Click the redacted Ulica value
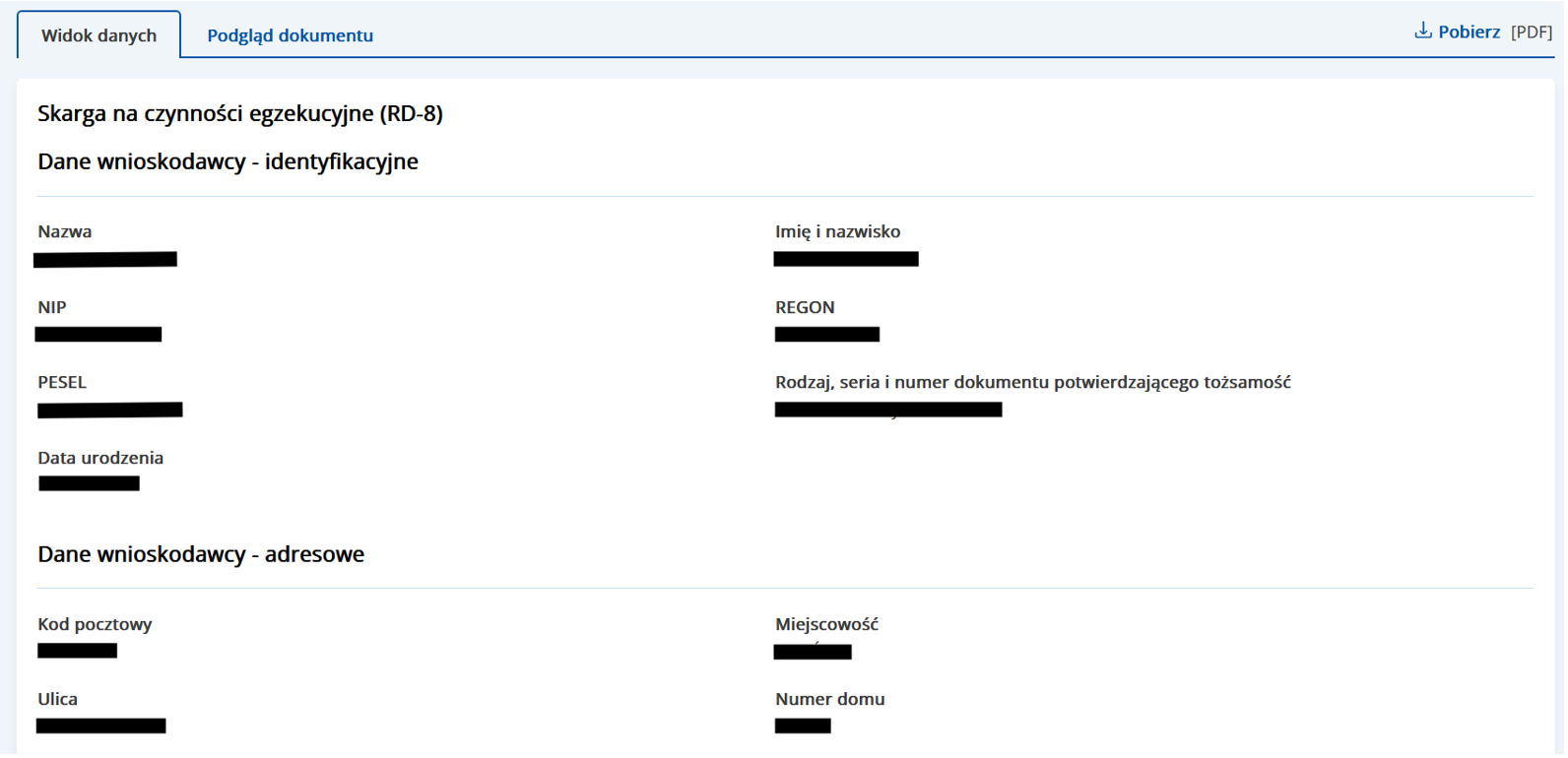1568x758 pixels. pos(101,726)
